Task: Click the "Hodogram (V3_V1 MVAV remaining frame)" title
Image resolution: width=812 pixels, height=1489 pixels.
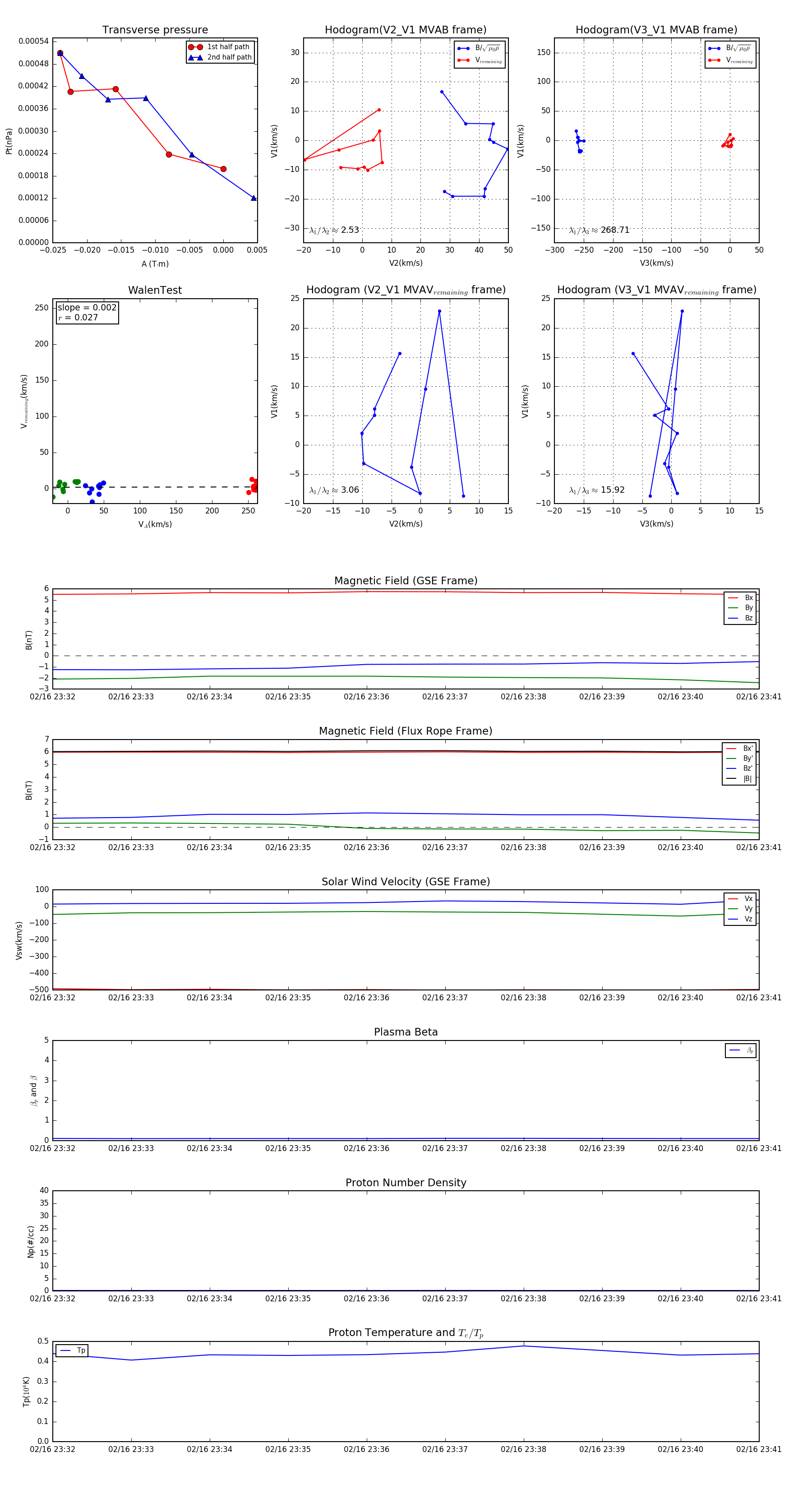Action: pyautogui.click(x=656, y=290)
